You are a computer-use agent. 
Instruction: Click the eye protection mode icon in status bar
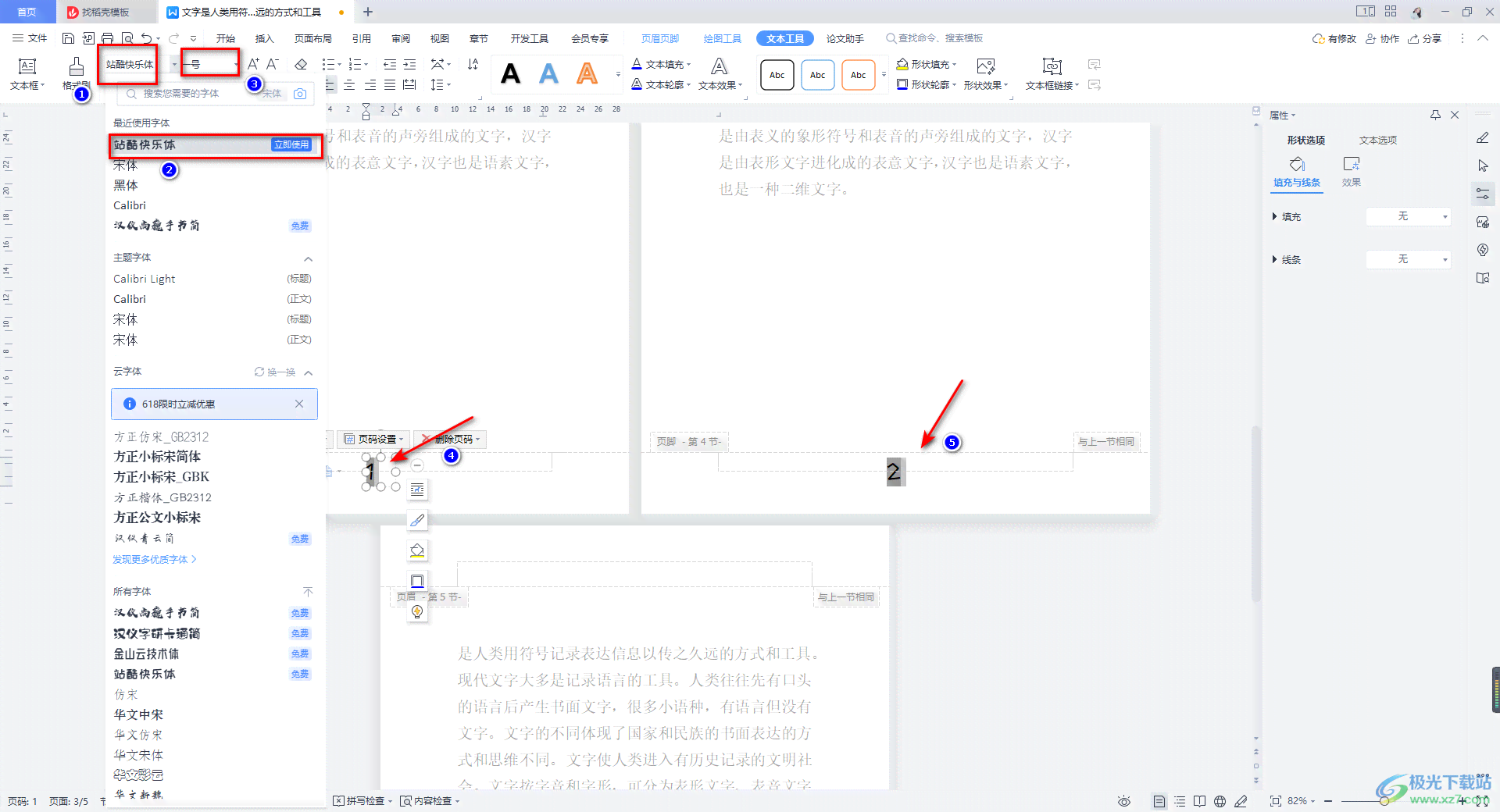coord(1124,801)
